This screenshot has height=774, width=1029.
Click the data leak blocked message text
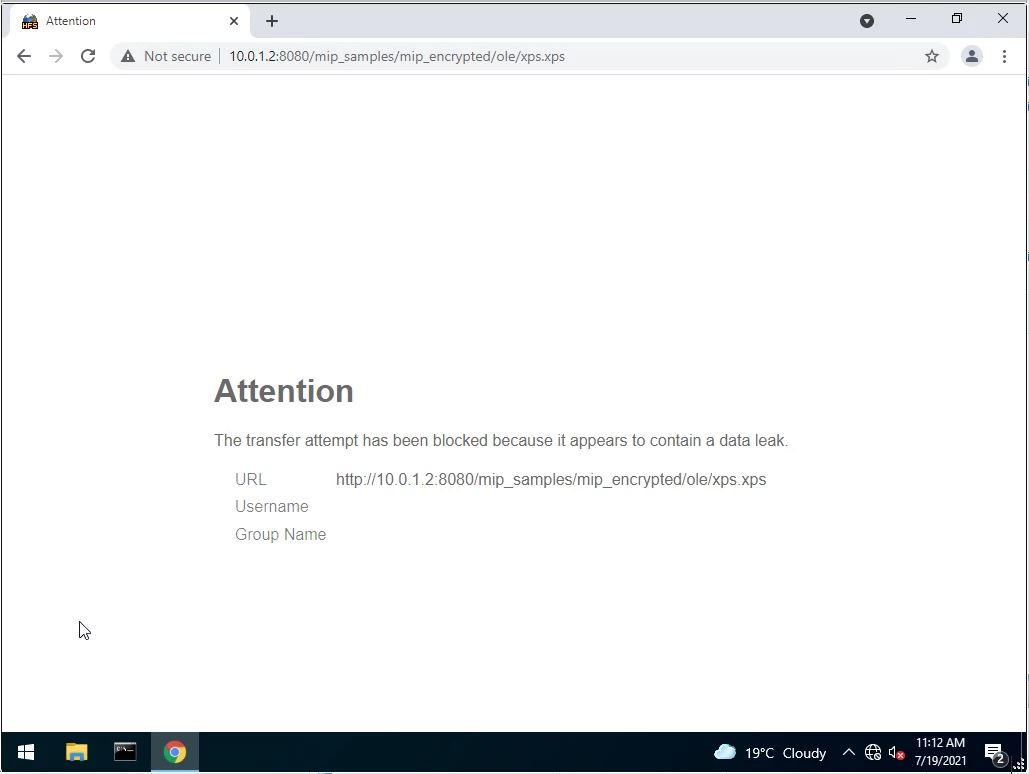click(501, 441)
